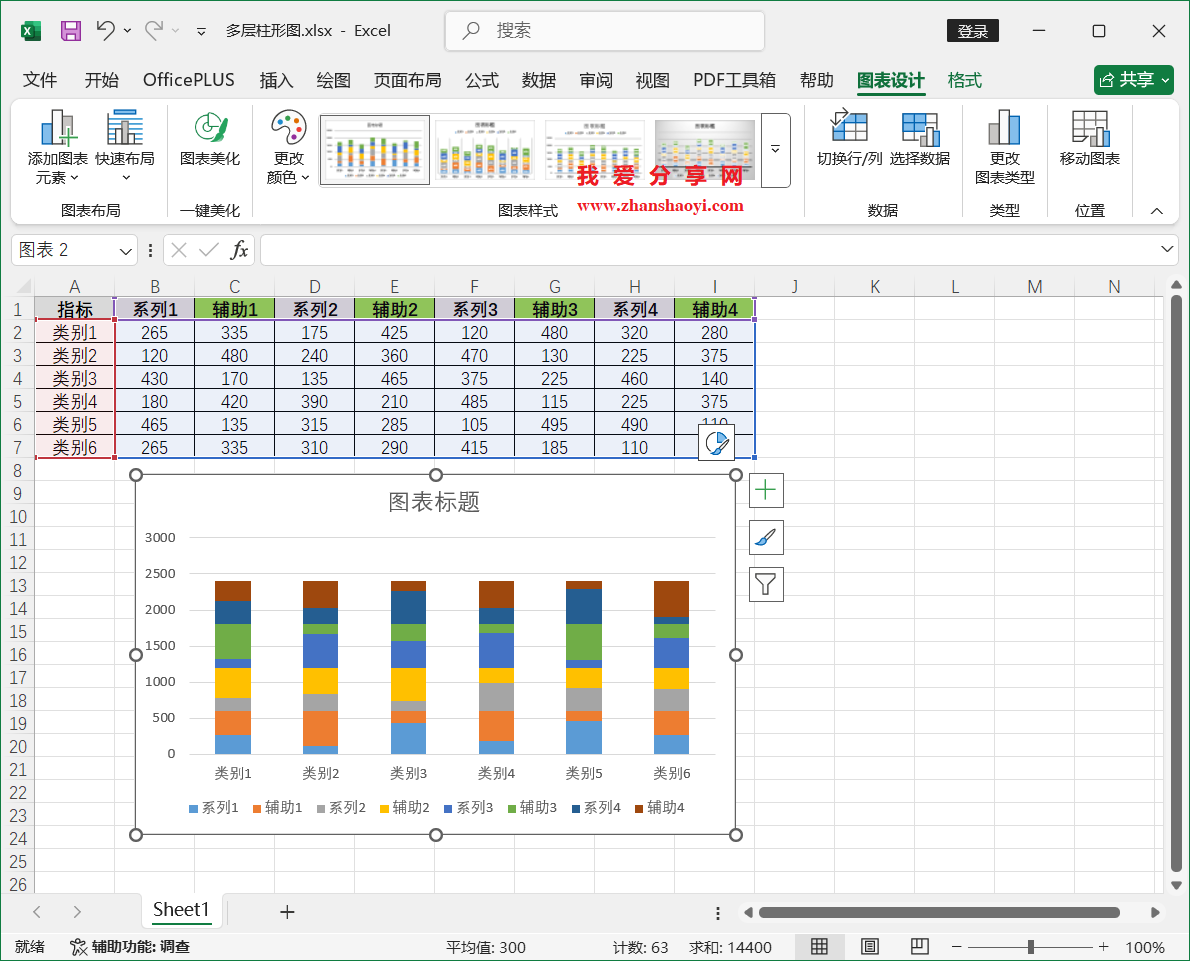This screenshot has width=1190, height=961.
Task: Open the Undo history dropdown arrow
Action: (x=128, y=30)
